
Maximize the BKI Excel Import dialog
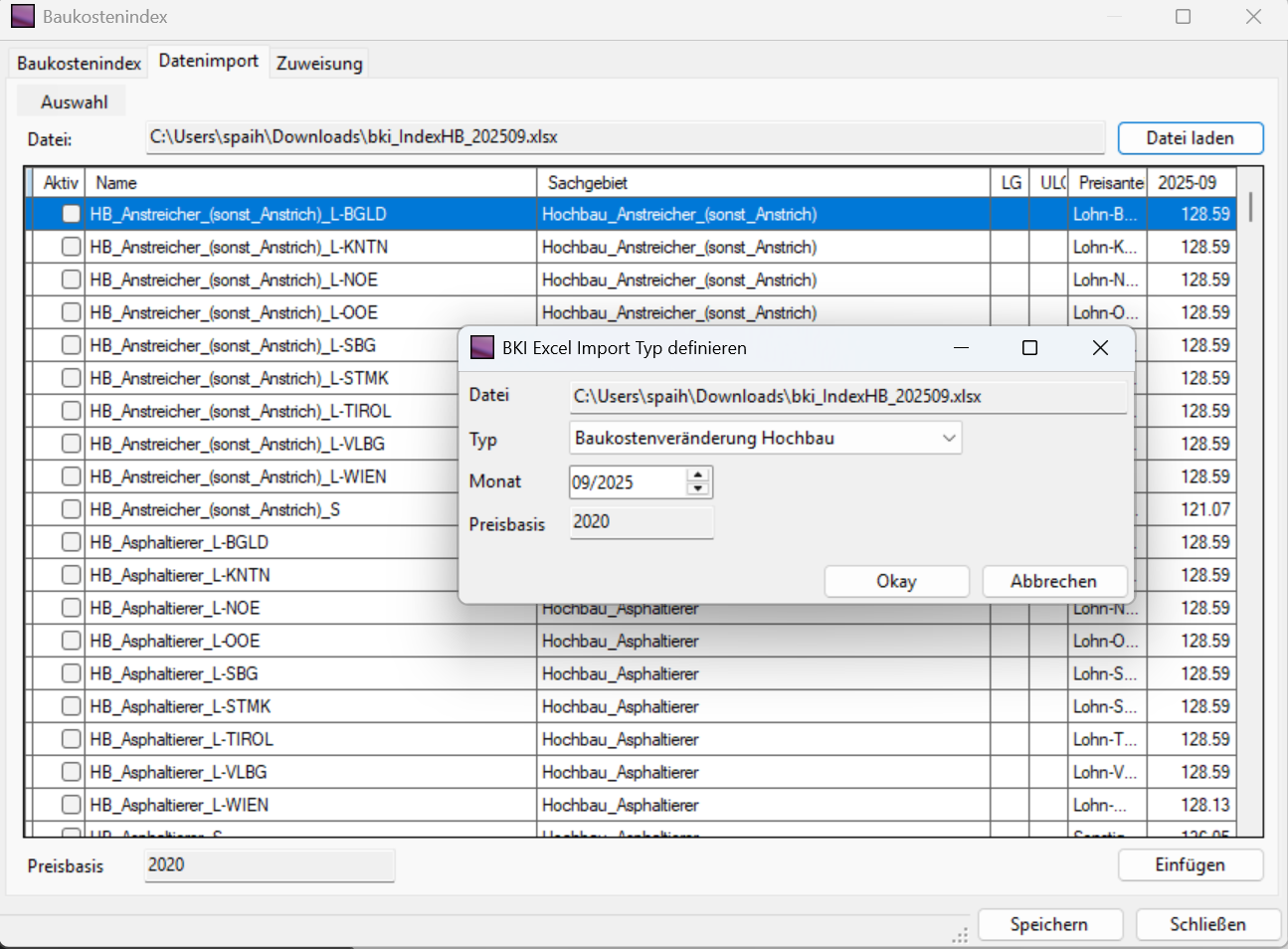point(1029,347)
